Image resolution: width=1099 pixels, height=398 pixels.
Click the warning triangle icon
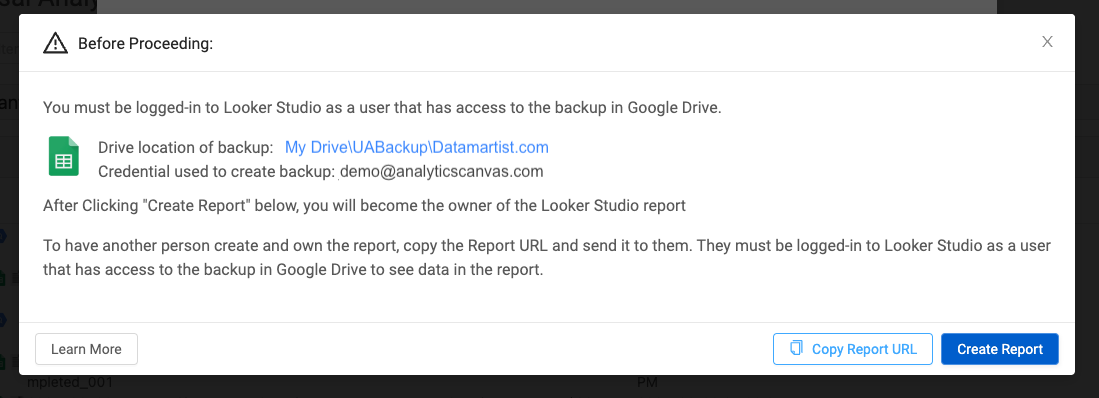tap(55, 43)
